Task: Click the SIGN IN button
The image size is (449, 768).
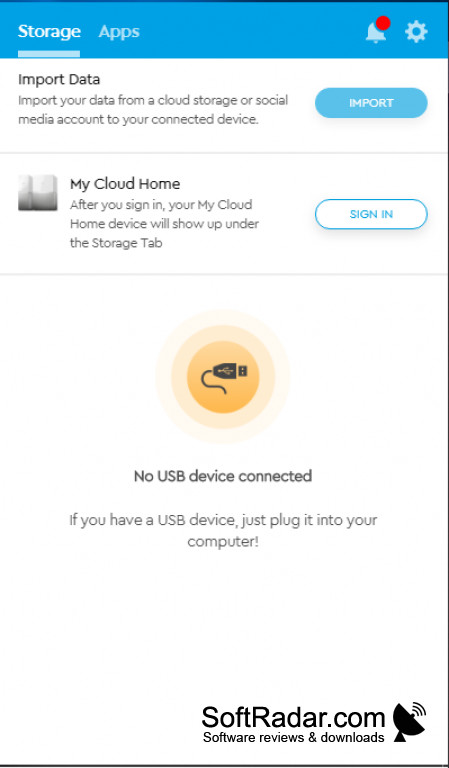Action: (371, 214)
